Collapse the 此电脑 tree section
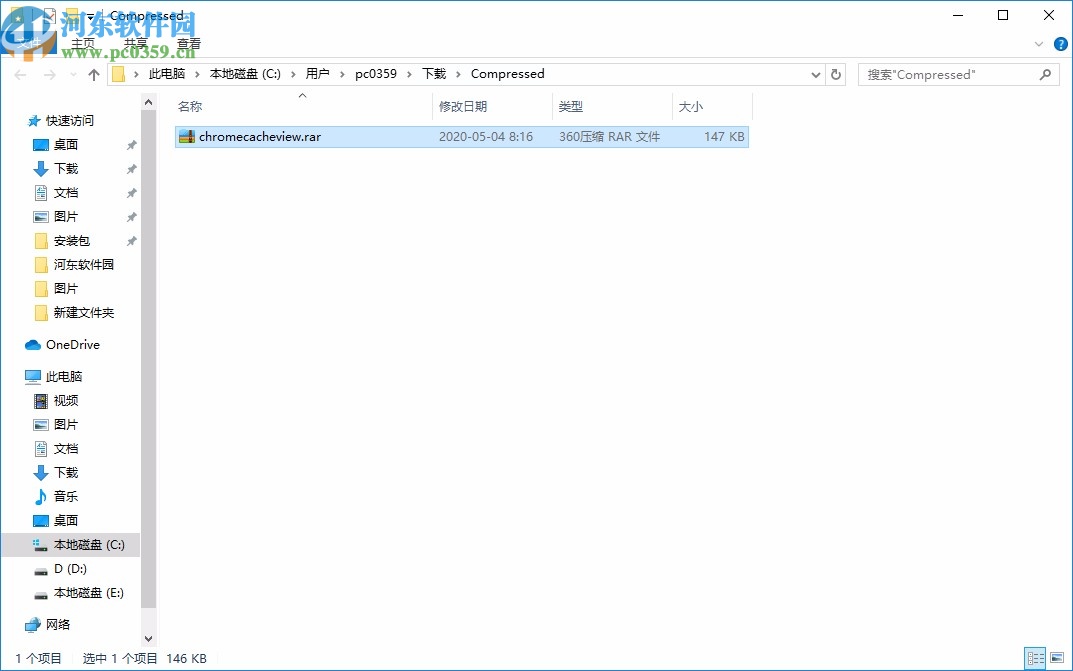The height and width of the screenshot is (671, 1073). click(x=16, y=376)
